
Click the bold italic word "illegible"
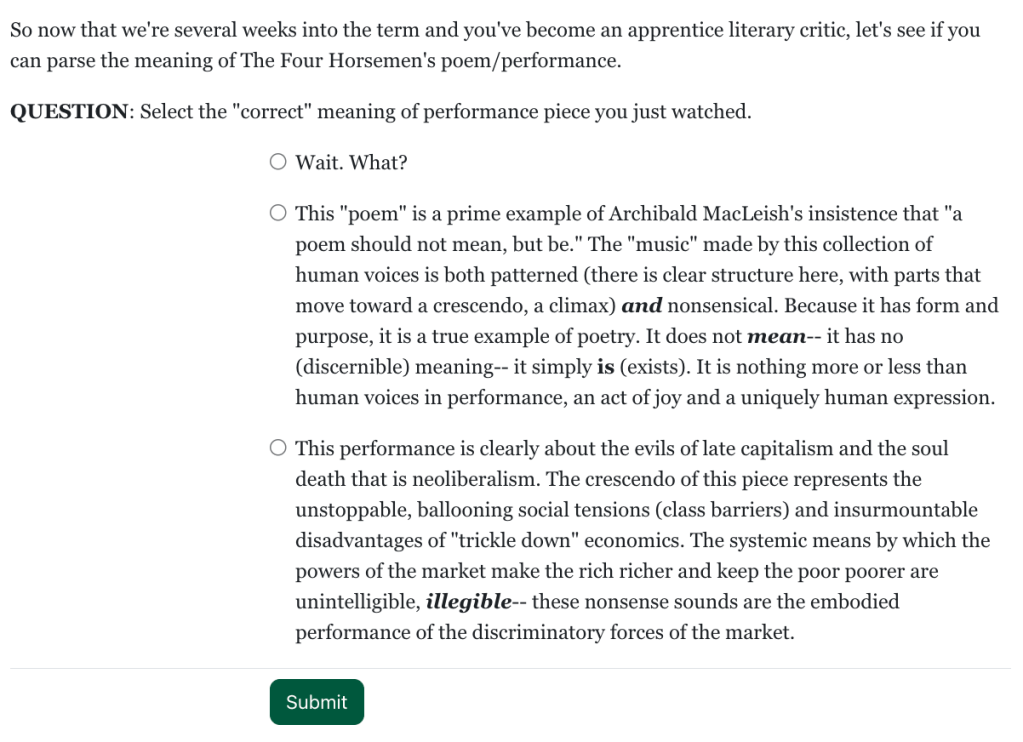[468, 602]
